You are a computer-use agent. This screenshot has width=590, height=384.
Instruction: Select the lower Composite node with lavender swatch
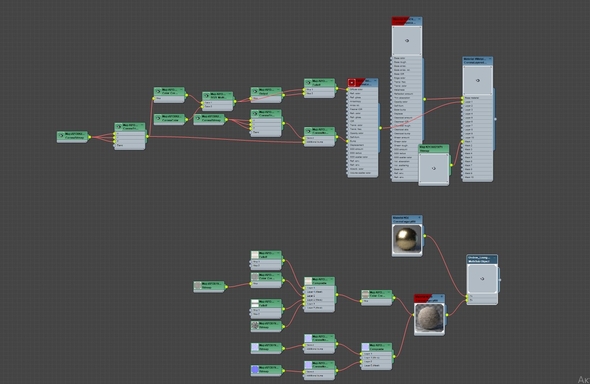(x=376, y=347)
